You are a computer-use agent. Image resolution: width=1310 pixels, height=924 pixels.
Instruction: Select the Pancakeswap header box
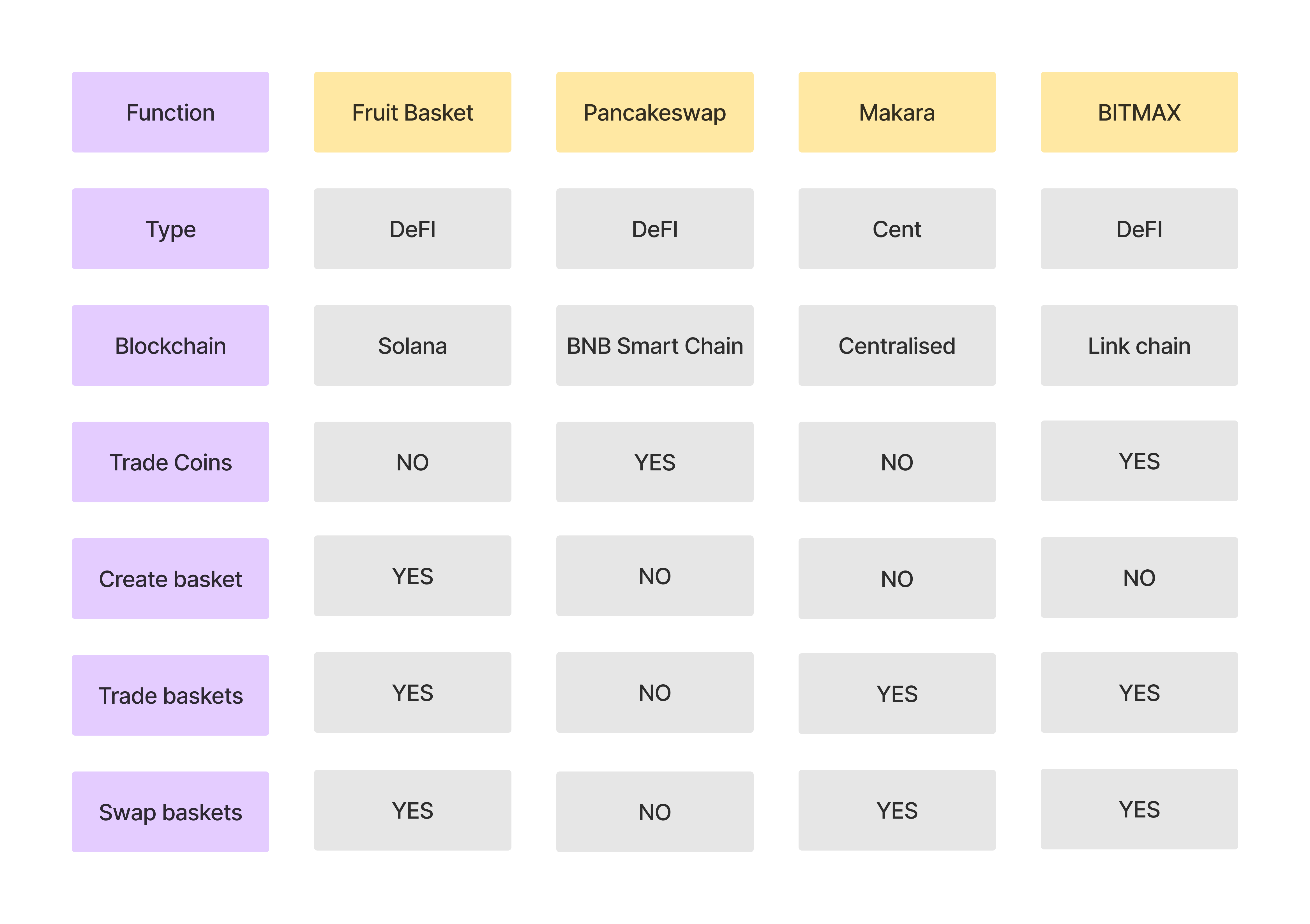pyautogui.click(x=654, y=112)
